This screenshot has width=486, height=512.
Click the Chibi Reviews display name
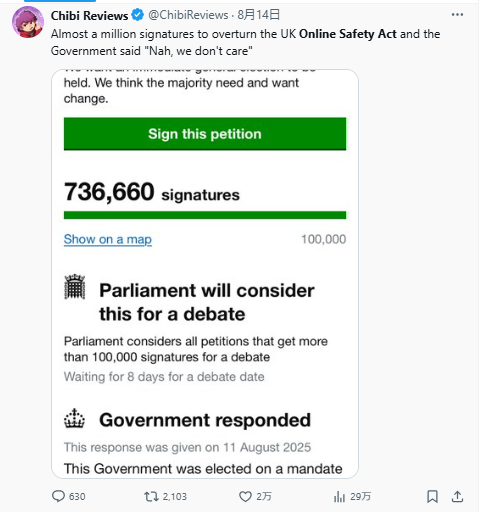pyautogui.click(x=89, y=15)
